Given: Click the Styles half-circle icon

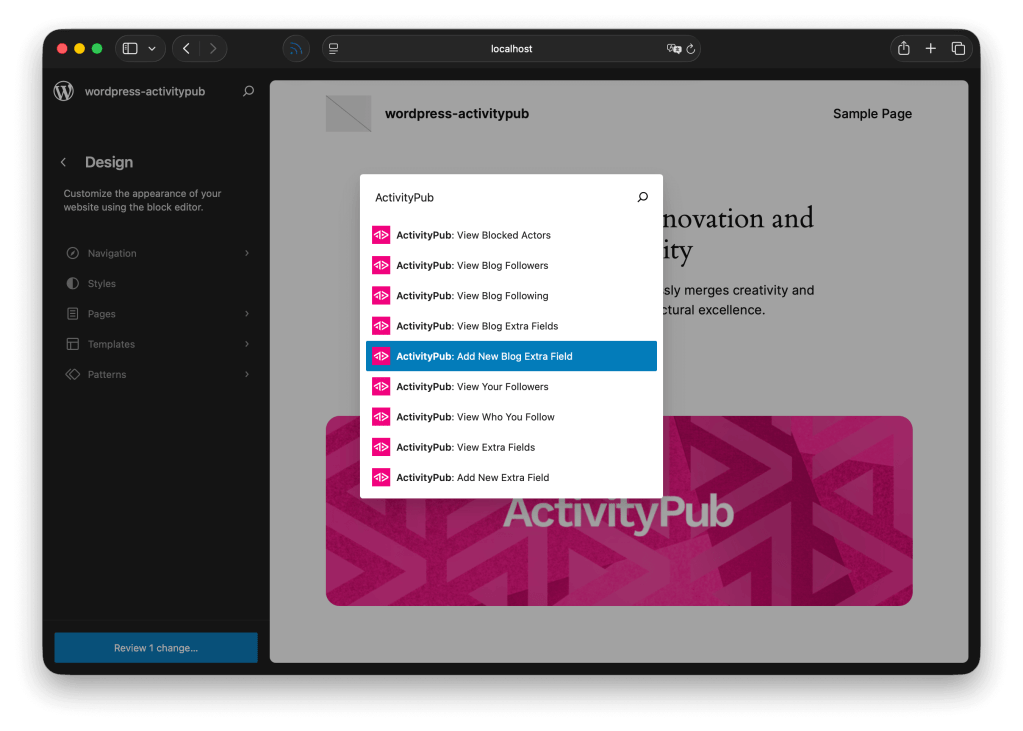Looking at the screenshot, I should tap(72, 284).
